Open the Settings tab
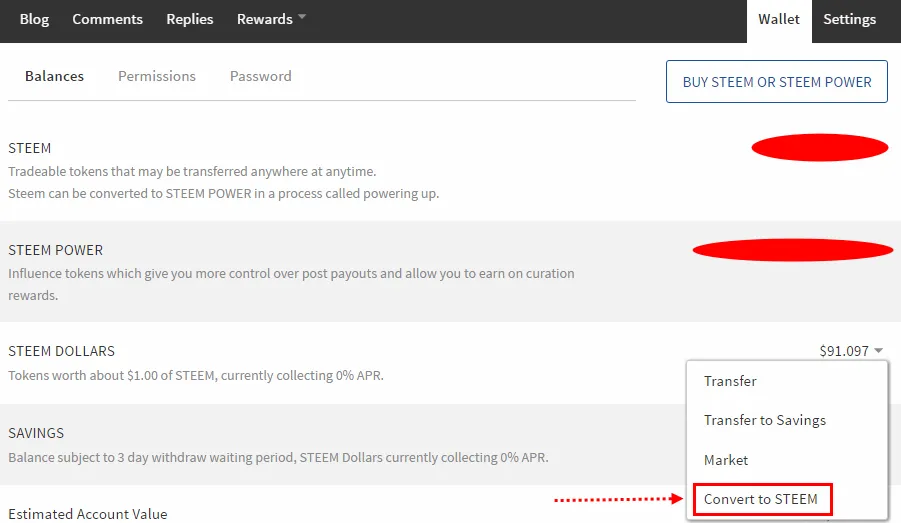 coord(849,19)
